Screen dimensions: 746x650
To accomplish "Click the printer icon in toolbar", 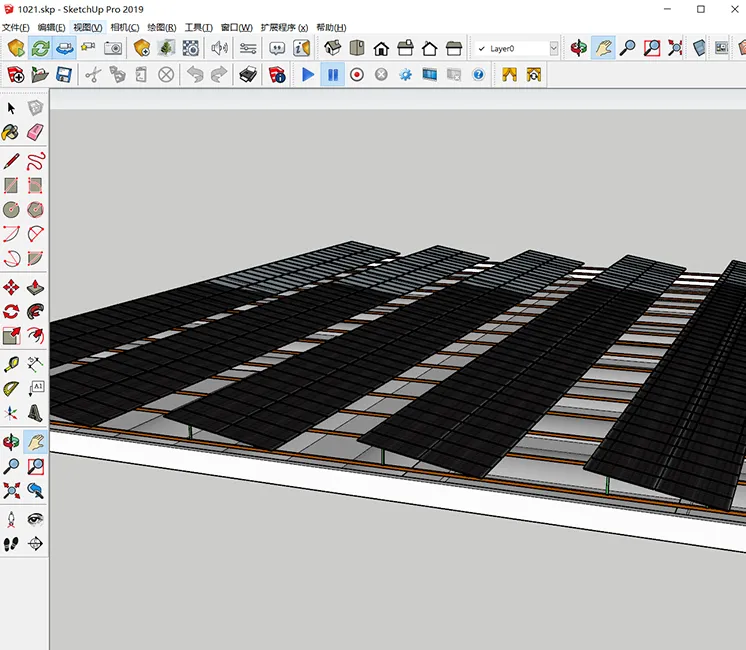I will (247, 74).
